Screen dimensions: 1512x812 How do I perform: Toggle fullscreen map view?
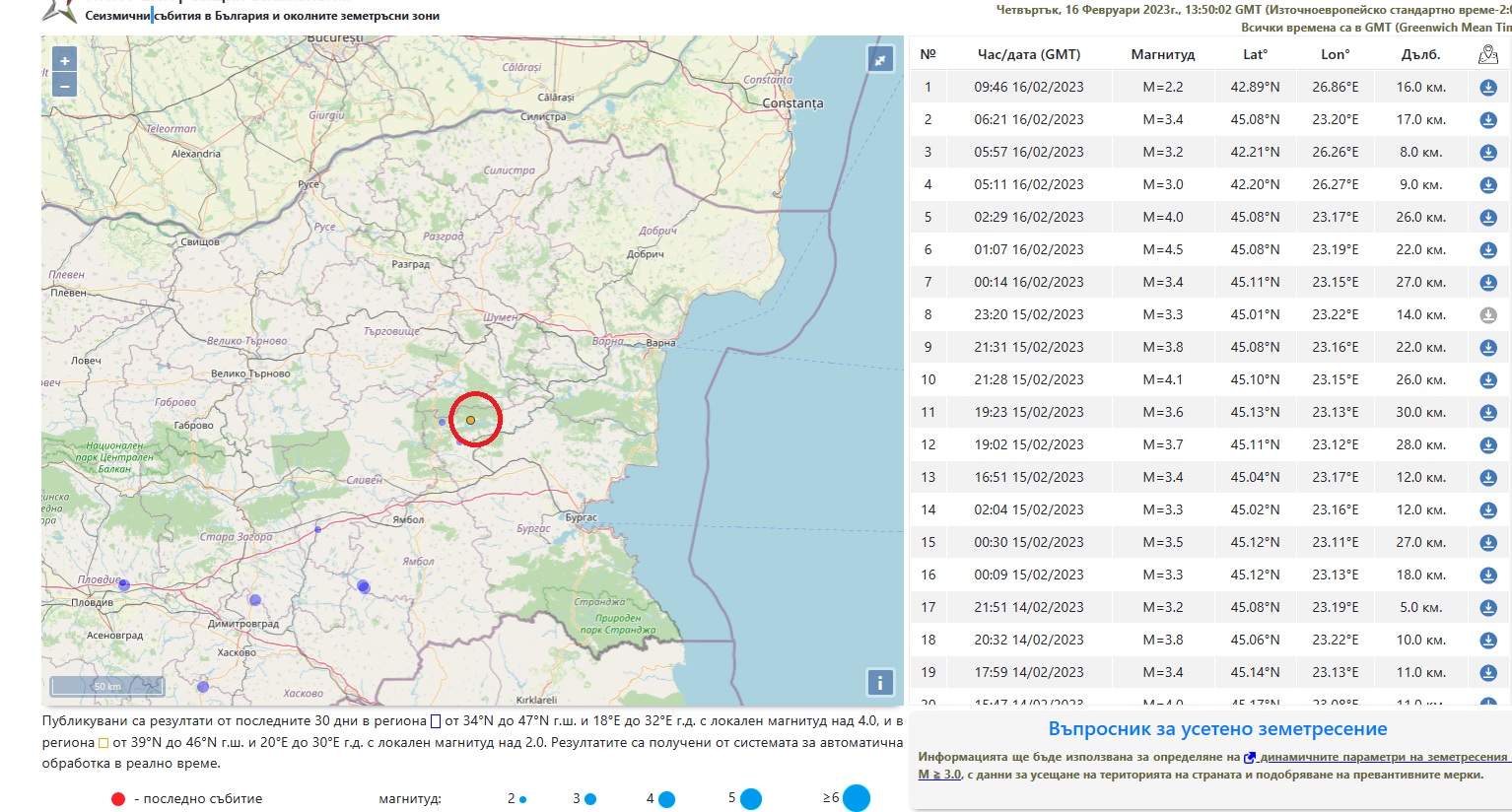point(879,59)
